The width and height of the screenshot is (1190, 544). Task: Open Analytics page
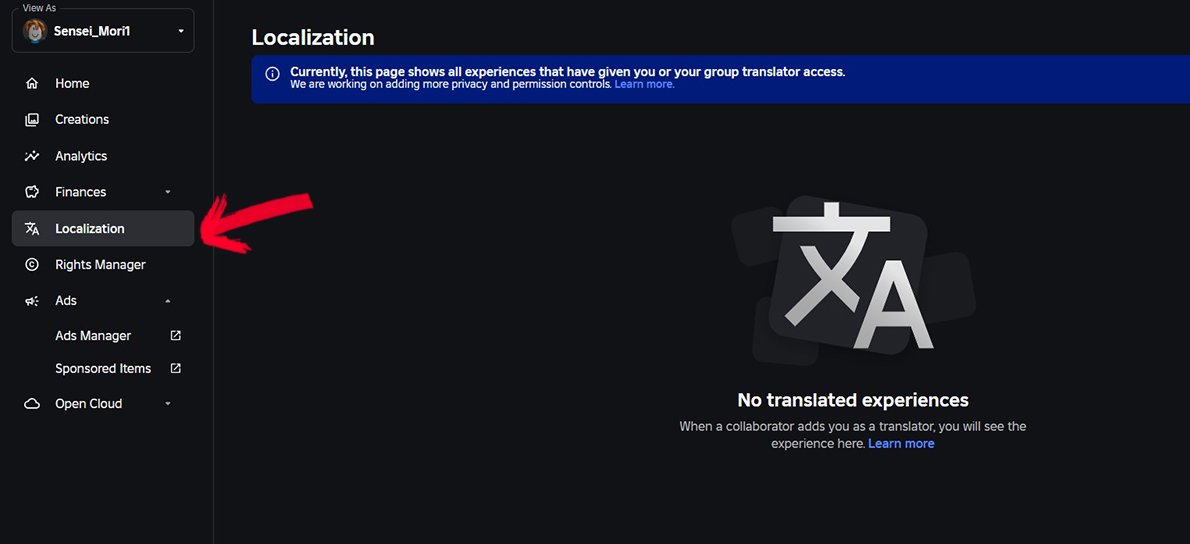click(x=102, y=156)
